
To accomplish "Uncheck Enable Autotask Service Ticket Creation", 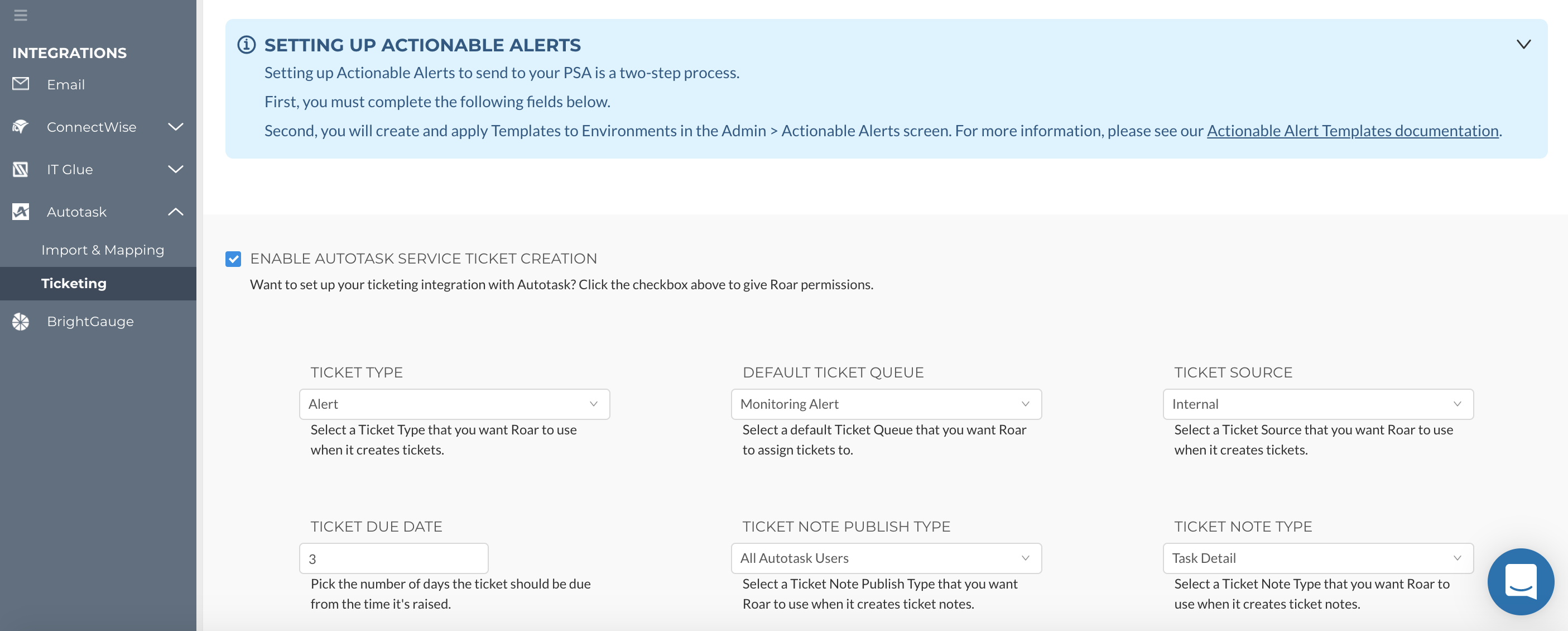I will [x=233, y=259].
